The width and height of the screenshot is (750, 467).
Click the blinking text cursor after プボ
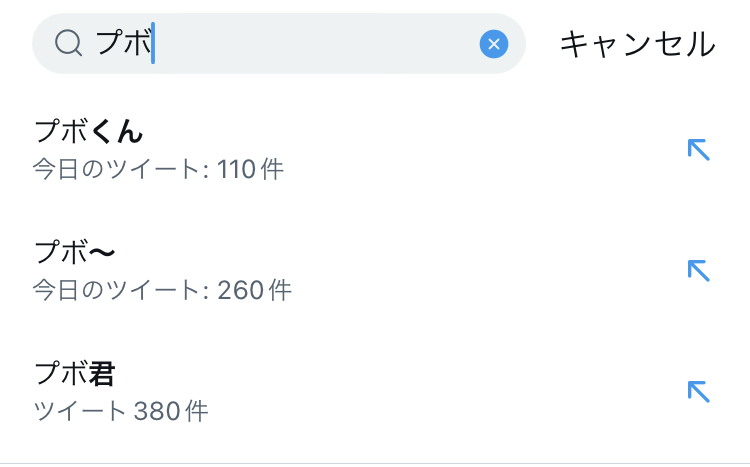pyautogui.click(x=153, y=43)
